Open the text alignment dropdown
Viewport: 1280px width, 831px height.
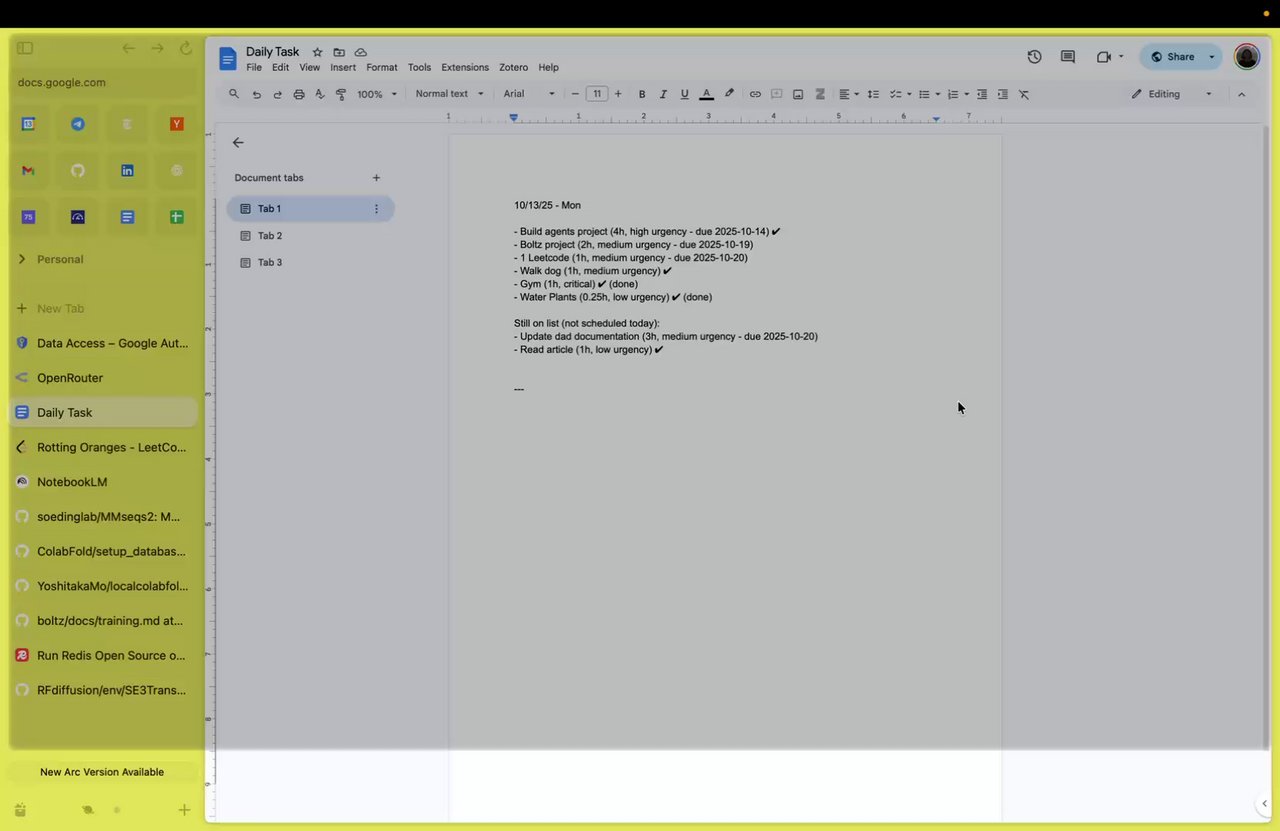coord(849,94)
